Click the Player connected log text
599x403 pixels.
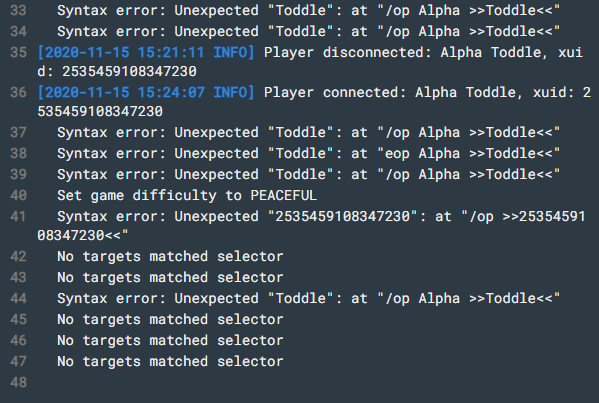313,102
